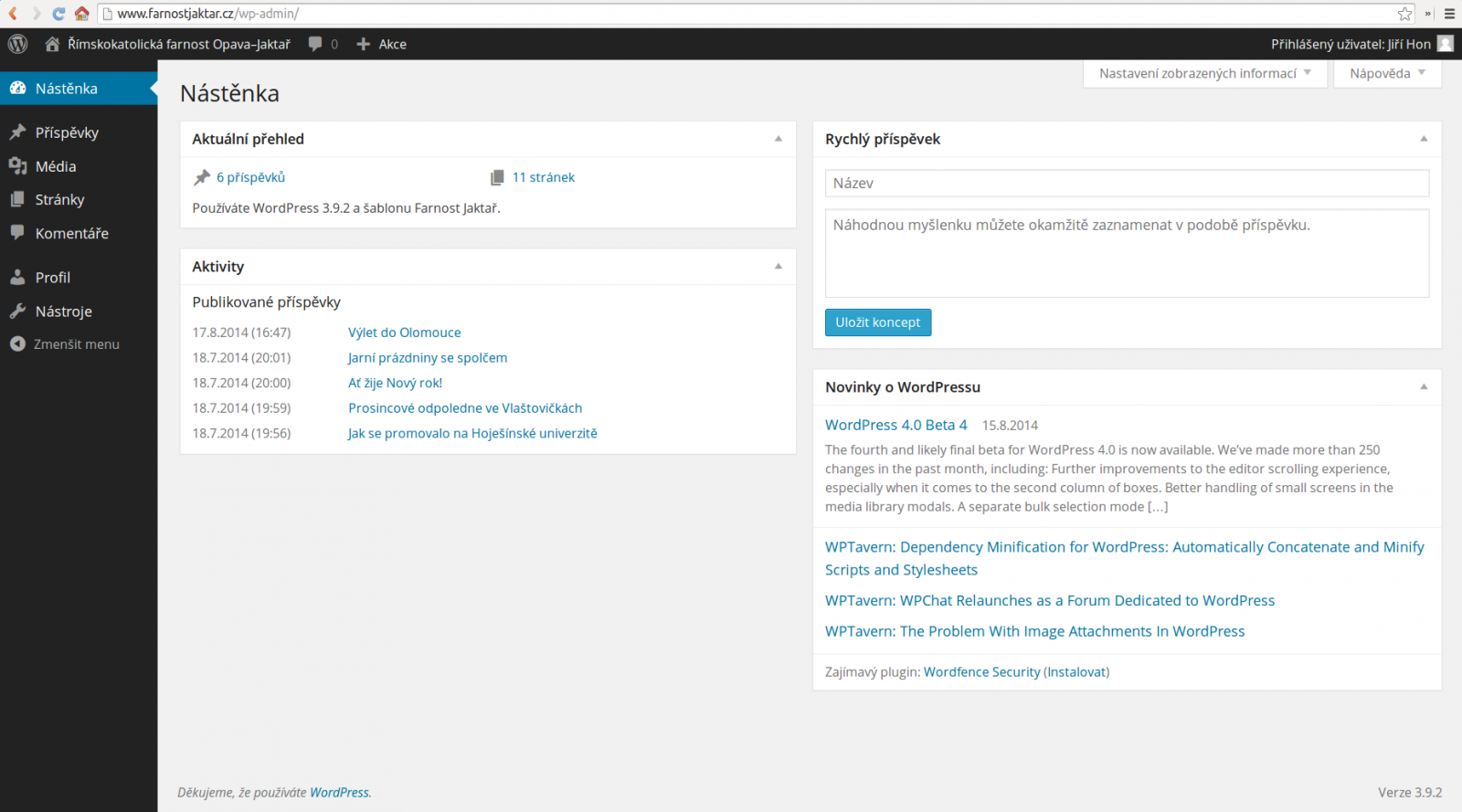The height and width of the screenshot is (812, 1462).
Task: Open the Wordfence Security plugin link
Action: (x=981, y=672)
